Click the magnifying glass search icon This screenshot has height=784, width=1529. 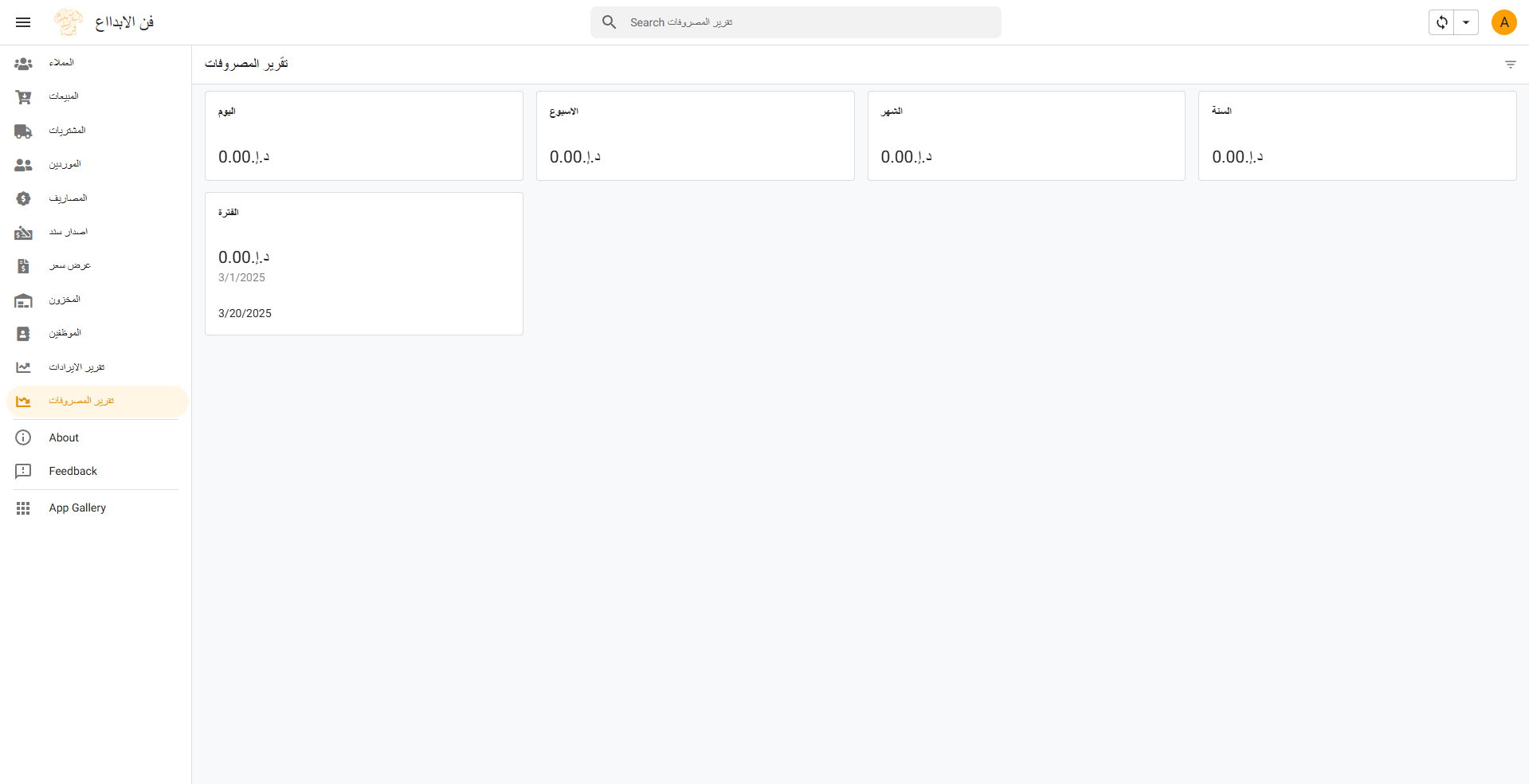pos(610,22)
